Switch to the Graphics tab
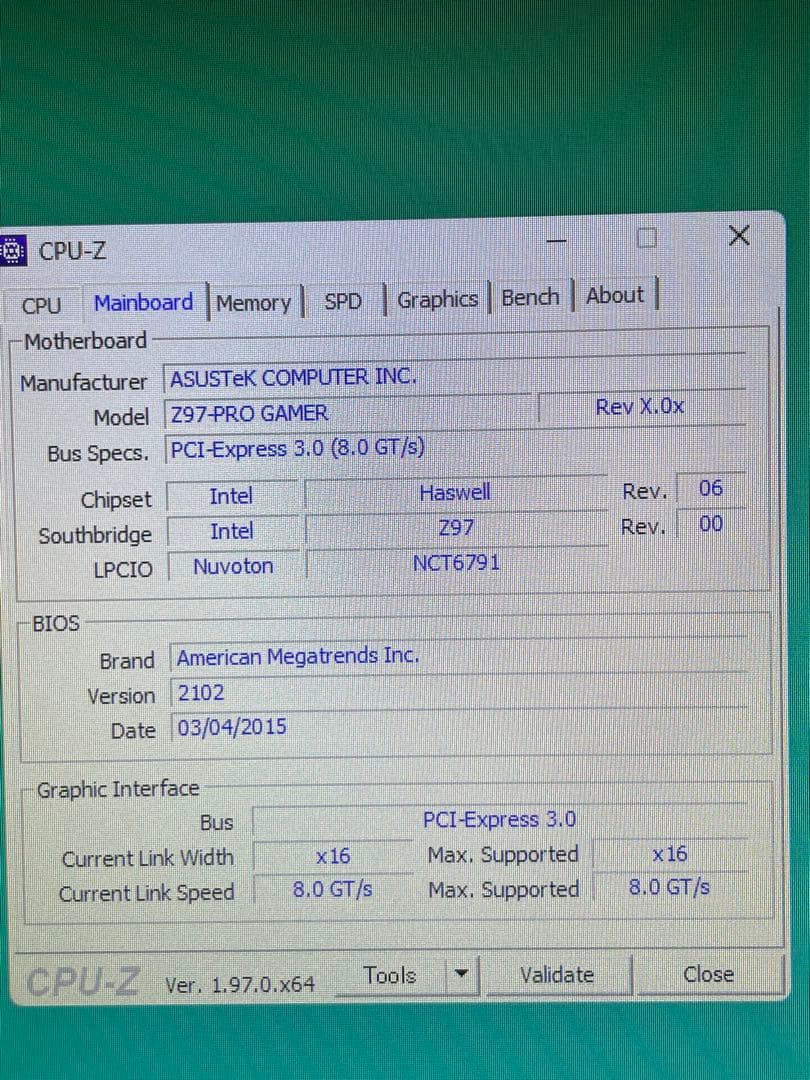810x1080 pixels. [x=437, y=299]
